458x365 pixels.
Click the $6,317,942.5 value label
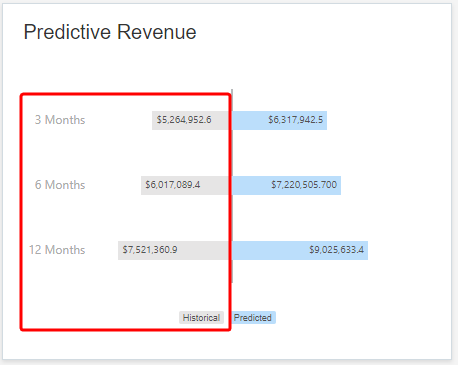pyautogui.click(x=296, y=120)
